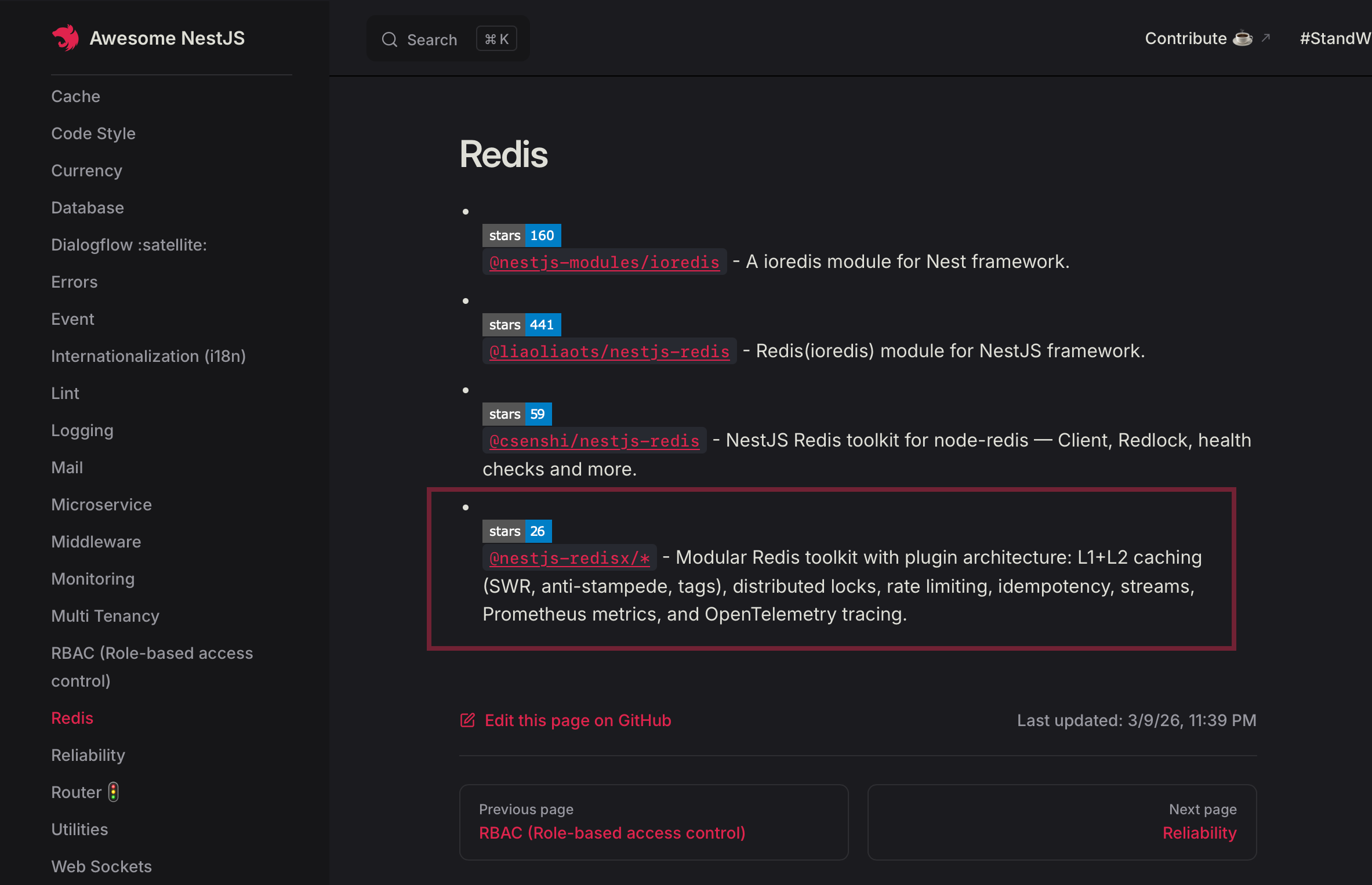Open Code Style in the sidebar
The height and width of the screenshot is (885, 1372).
pyautogui.click(x=93, y=133)
